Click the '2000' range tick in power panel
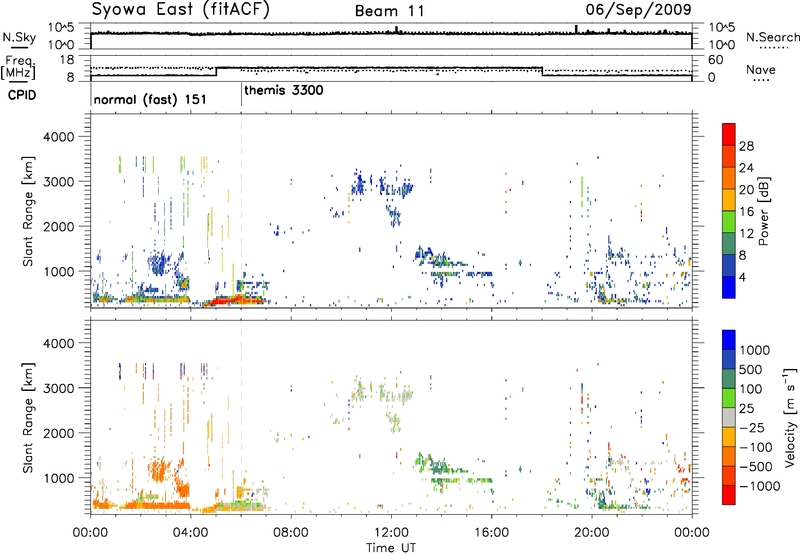 [x=58, y=227]
